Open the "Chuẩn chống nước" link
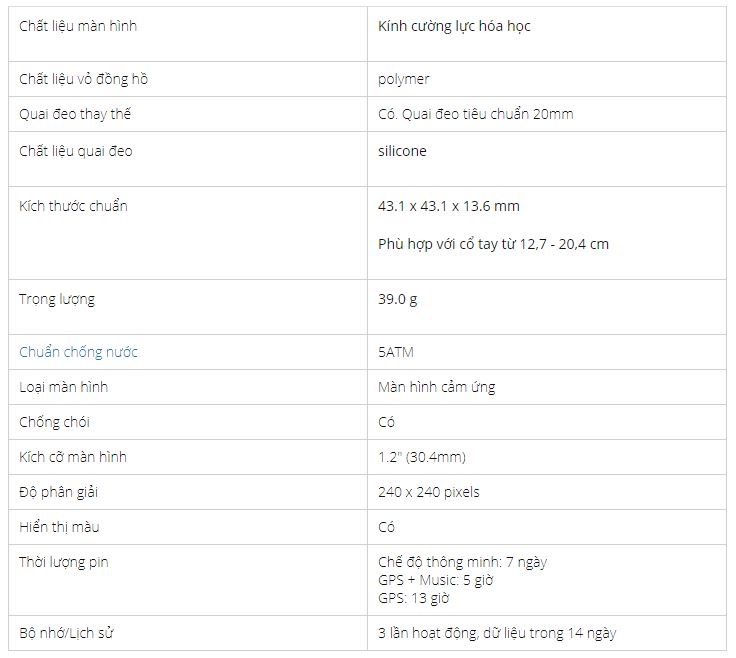Image resolution: width=736 pixels, height=658 pixels. pos(79,352)
